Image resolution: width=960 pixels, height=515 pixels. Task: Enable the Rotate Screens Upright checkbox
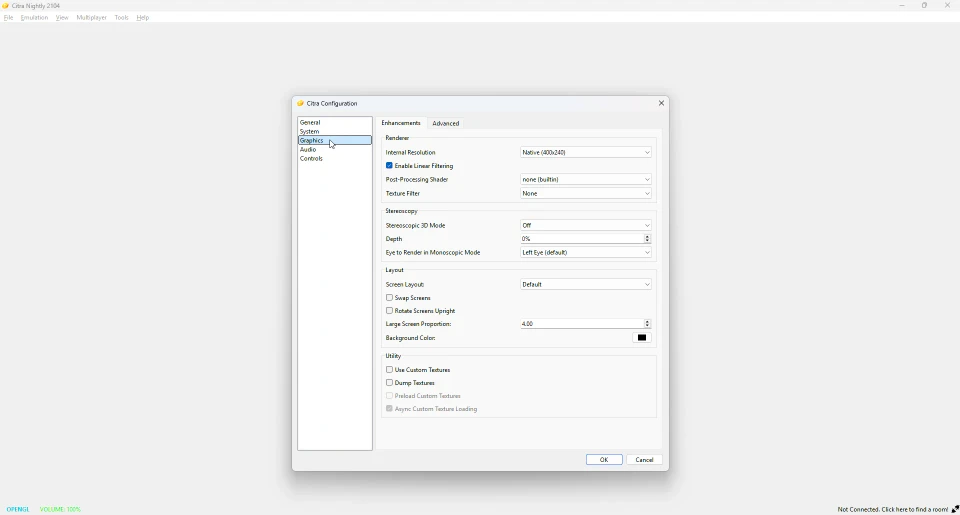coord(389,311)
